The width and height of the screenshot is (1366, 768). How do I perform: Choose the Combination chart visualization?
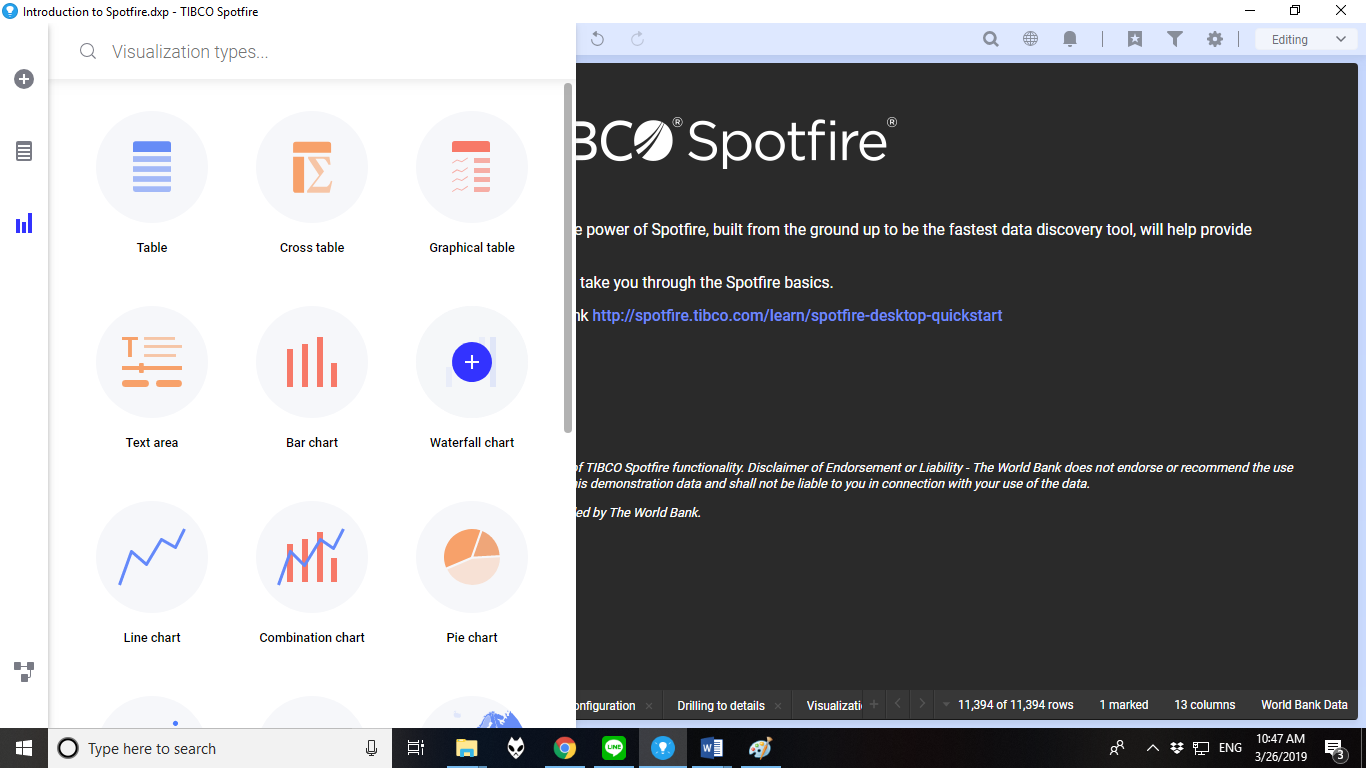pos(312,557)
